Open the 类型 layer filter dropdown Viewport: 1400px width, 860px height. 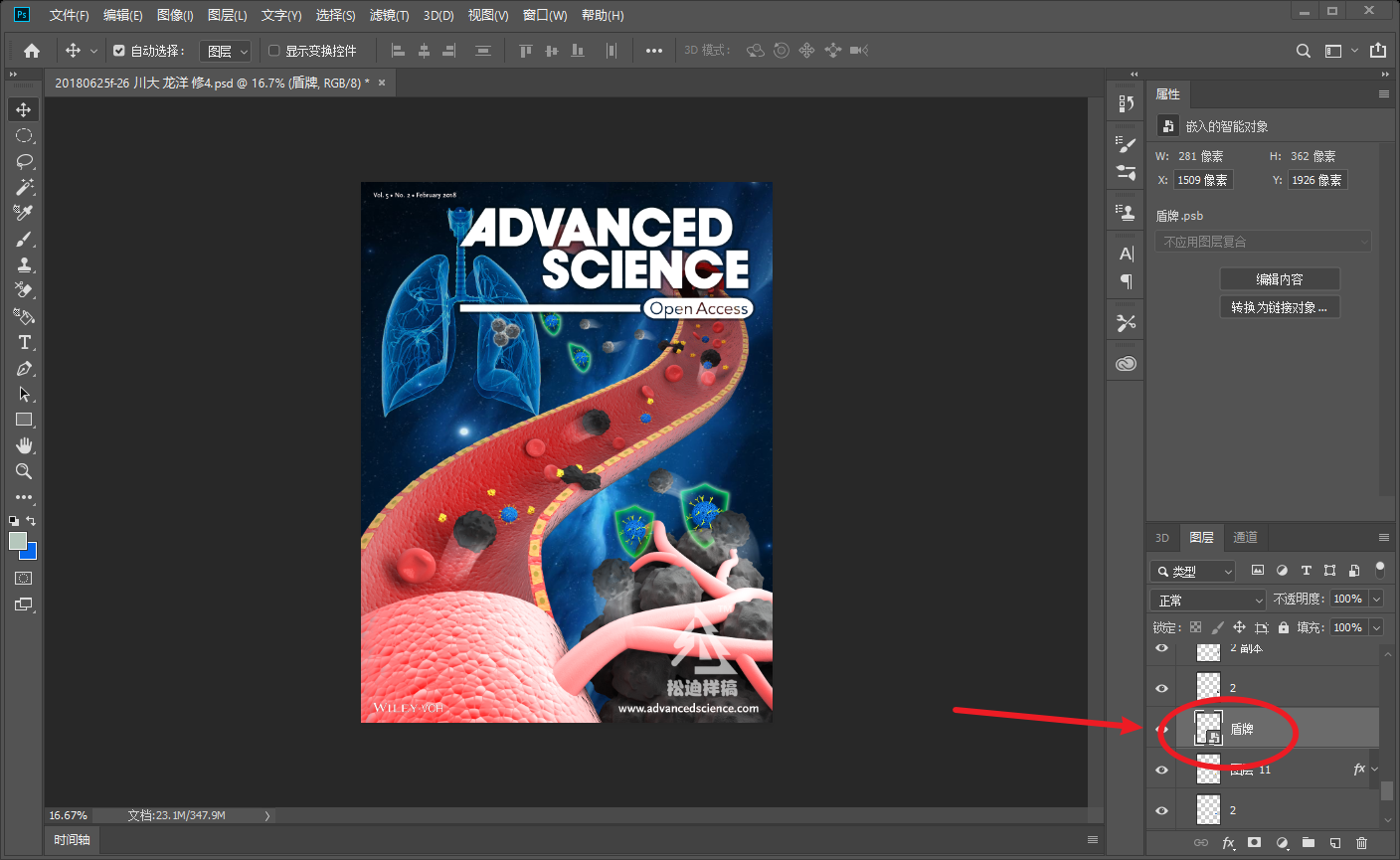(x=1193, y=572)
